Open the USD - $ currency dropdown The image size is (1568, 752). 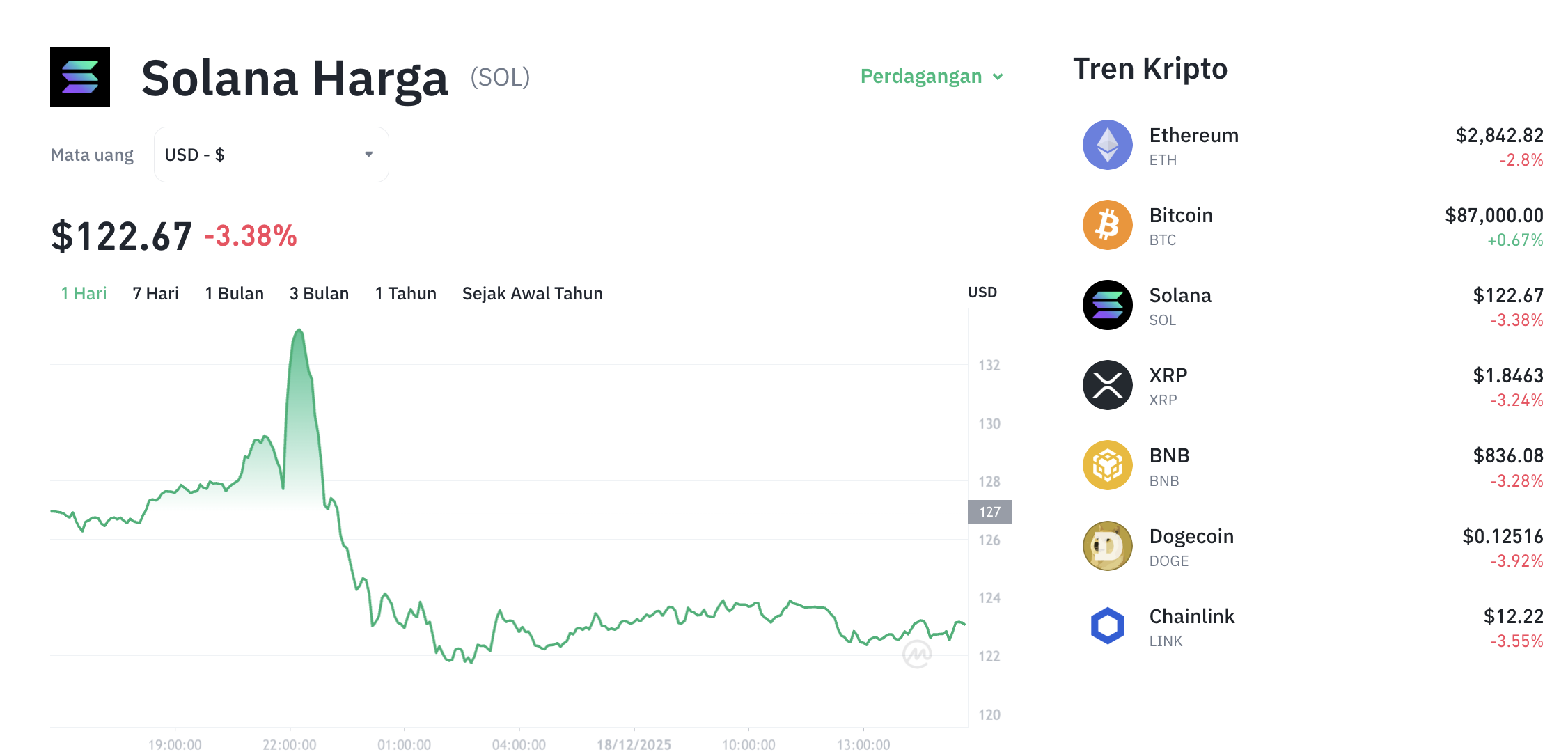pyautogui.click(x=271, y=154)
